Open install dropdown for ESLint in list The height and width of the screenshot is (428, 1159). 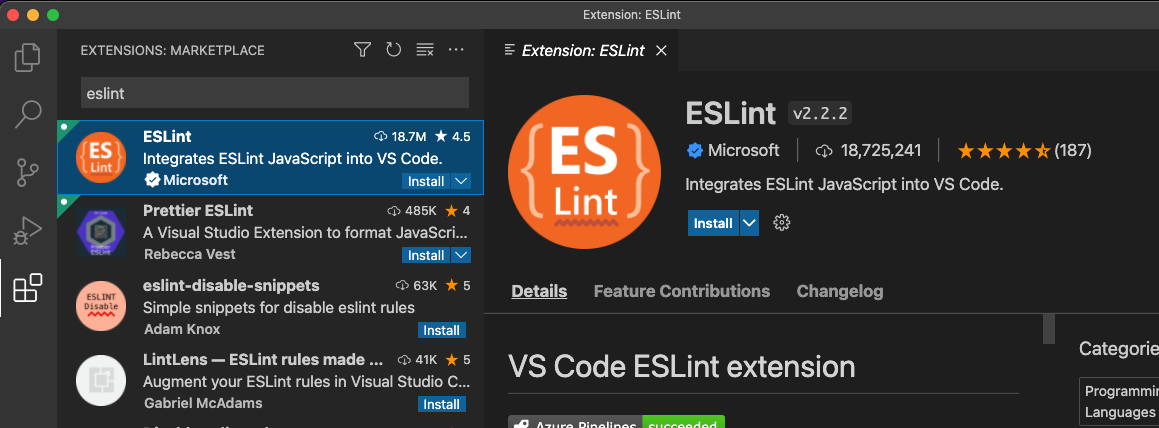click(460, 181)
